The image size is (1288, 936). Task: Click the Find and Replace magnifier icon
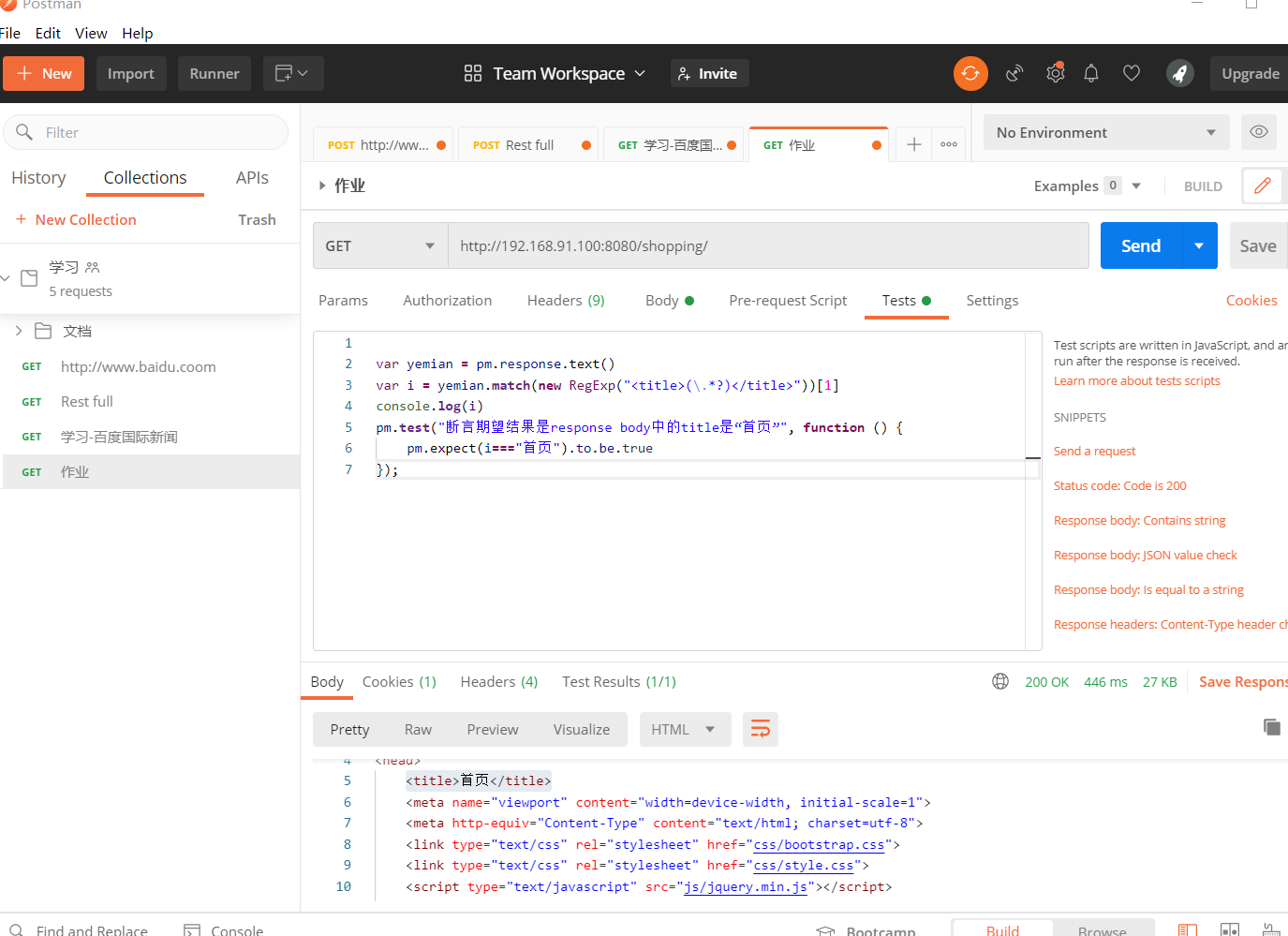(16, 930)
